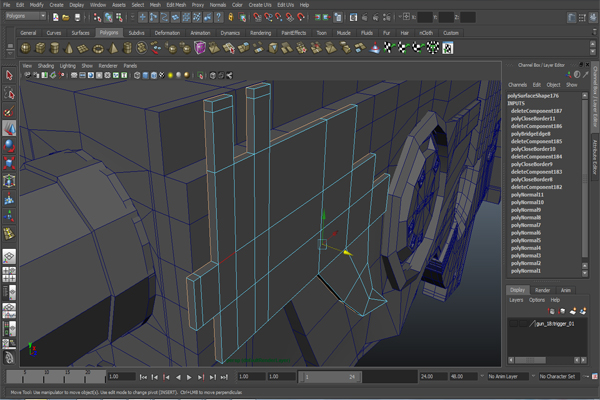600x400 pixels.
Task: Create a polygon plane from shelf
Action: 83,48
